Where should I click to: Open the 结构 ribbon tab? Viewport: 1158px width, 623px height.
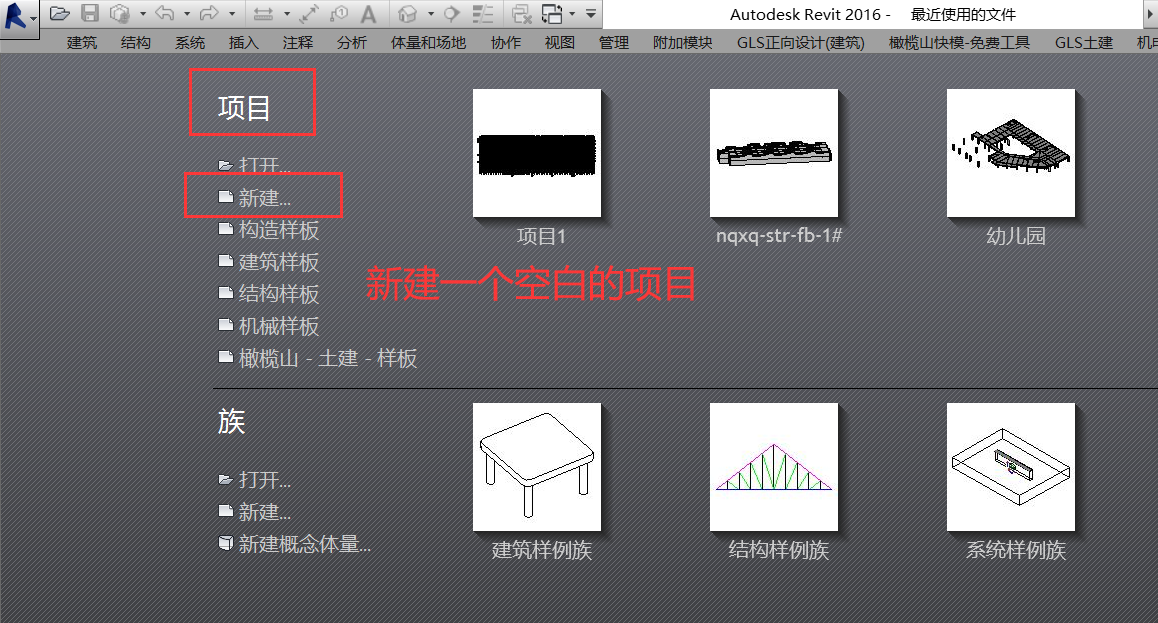click(136, 43)
